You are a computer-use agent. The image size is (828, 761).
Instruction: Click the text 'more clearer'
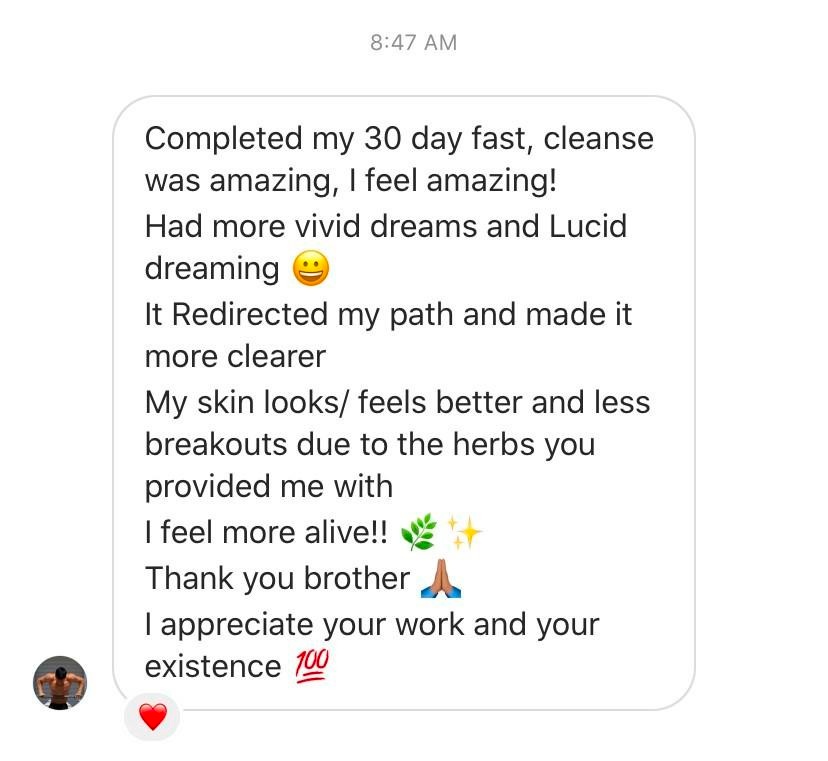pos(235,357)
